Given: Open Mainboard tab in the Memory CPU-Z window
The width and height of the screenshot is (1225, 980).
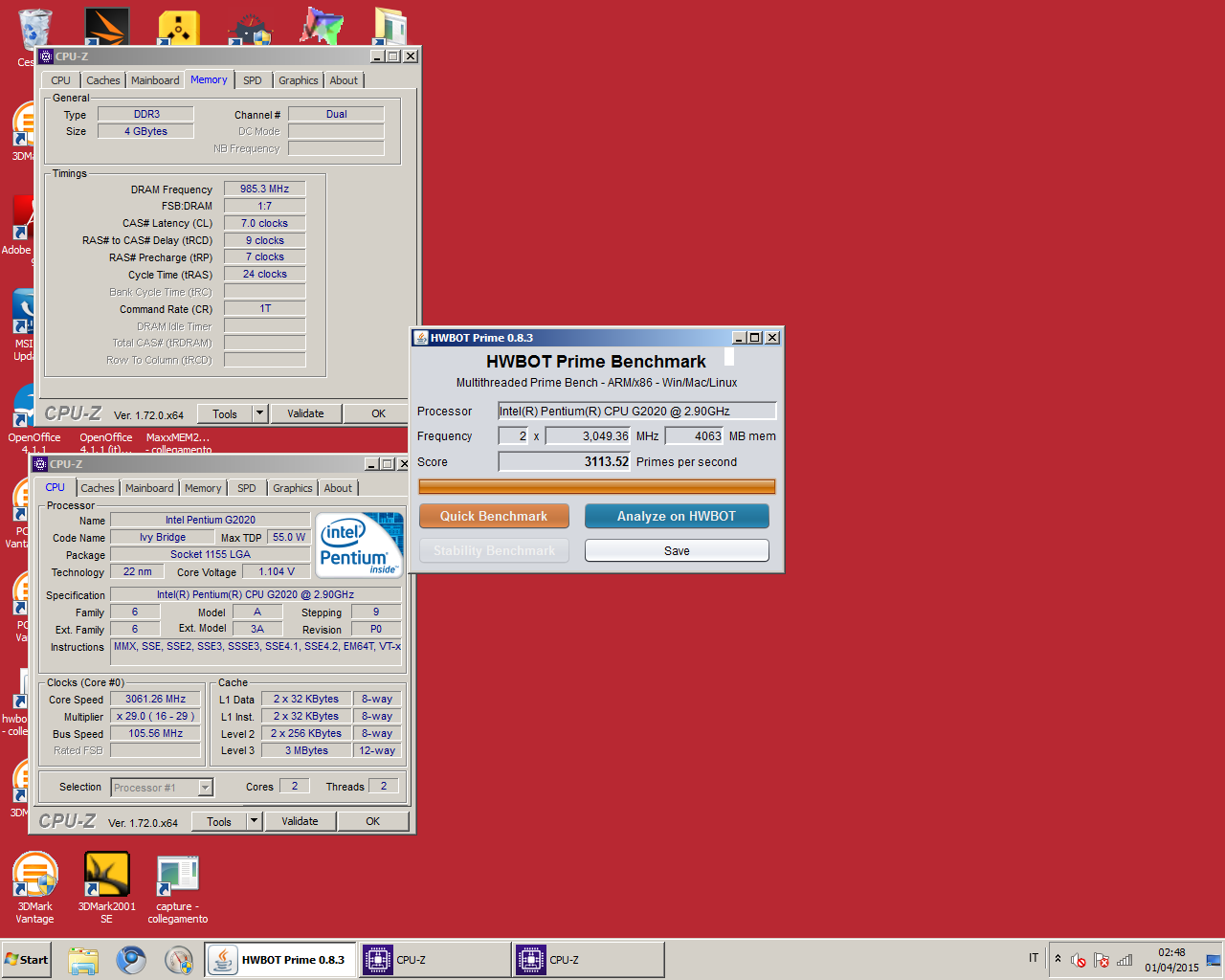Looking at the screenshot, I should coord(155,80).
